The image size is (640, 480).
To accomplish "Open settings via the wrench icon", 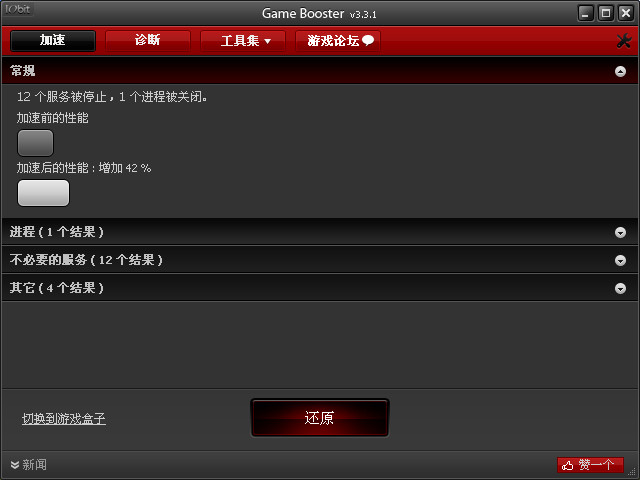I will (623, 41).
